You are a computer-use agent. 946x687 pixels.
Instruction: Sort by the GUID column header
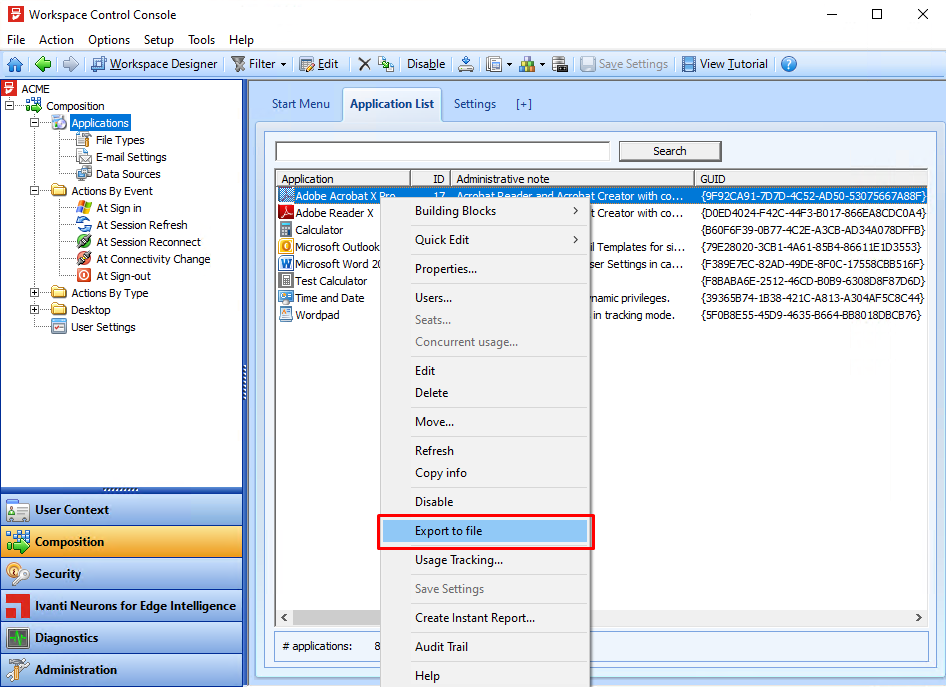(810, 179)
